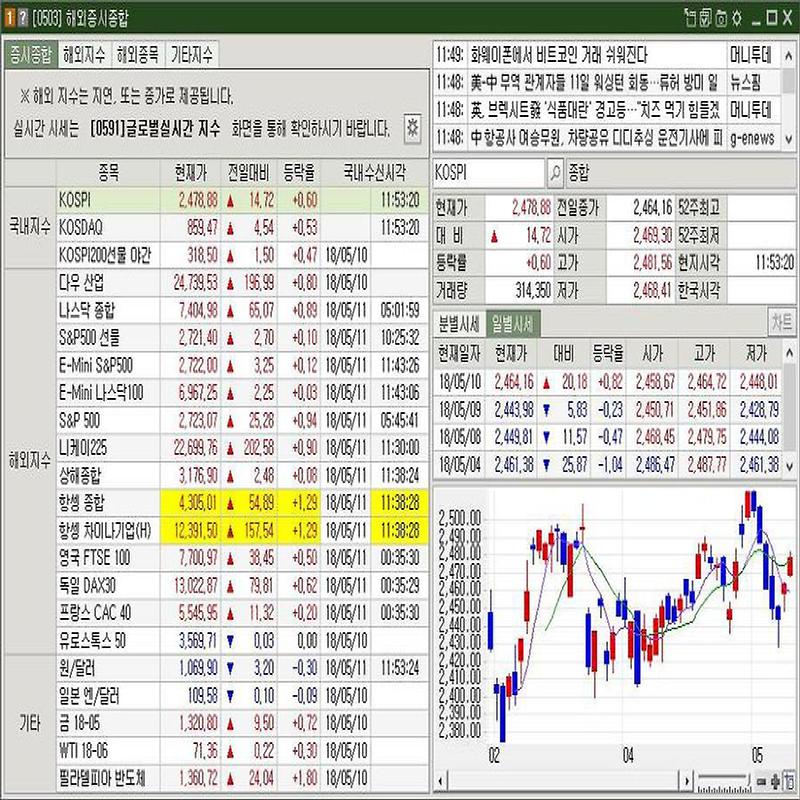Switch to the 해외지수 tab

pos(84,54)
